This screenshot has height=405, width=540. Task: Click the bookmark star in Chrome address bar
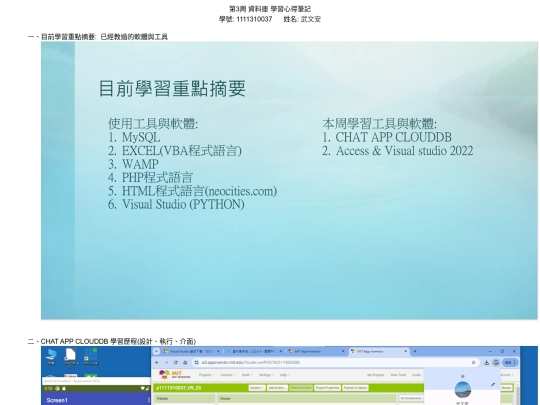[x=474, y=362]
